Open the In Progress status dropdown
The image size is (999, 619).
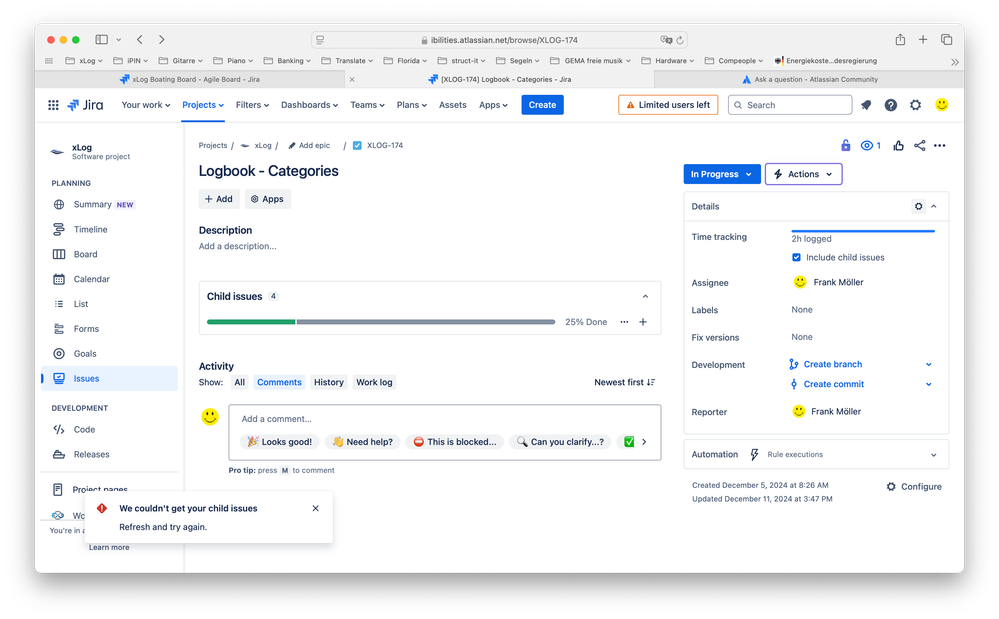(x=722, y=174)
